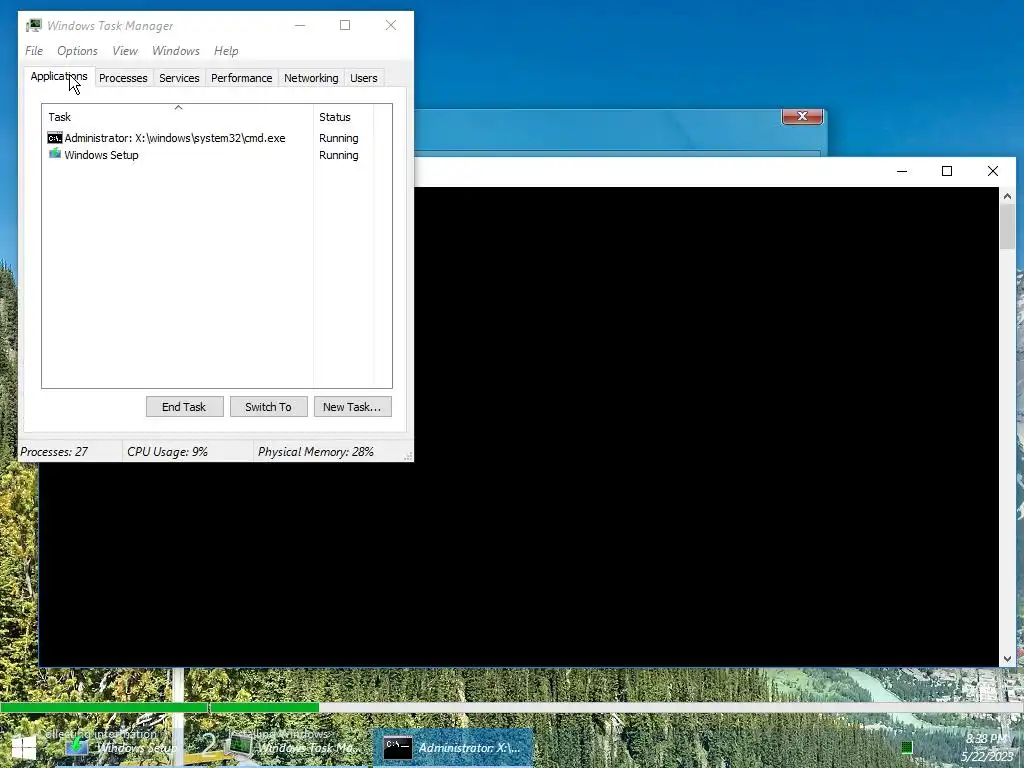Click the taskbar clock showing the time and date

pyautogui.click(x=987, y=748)
